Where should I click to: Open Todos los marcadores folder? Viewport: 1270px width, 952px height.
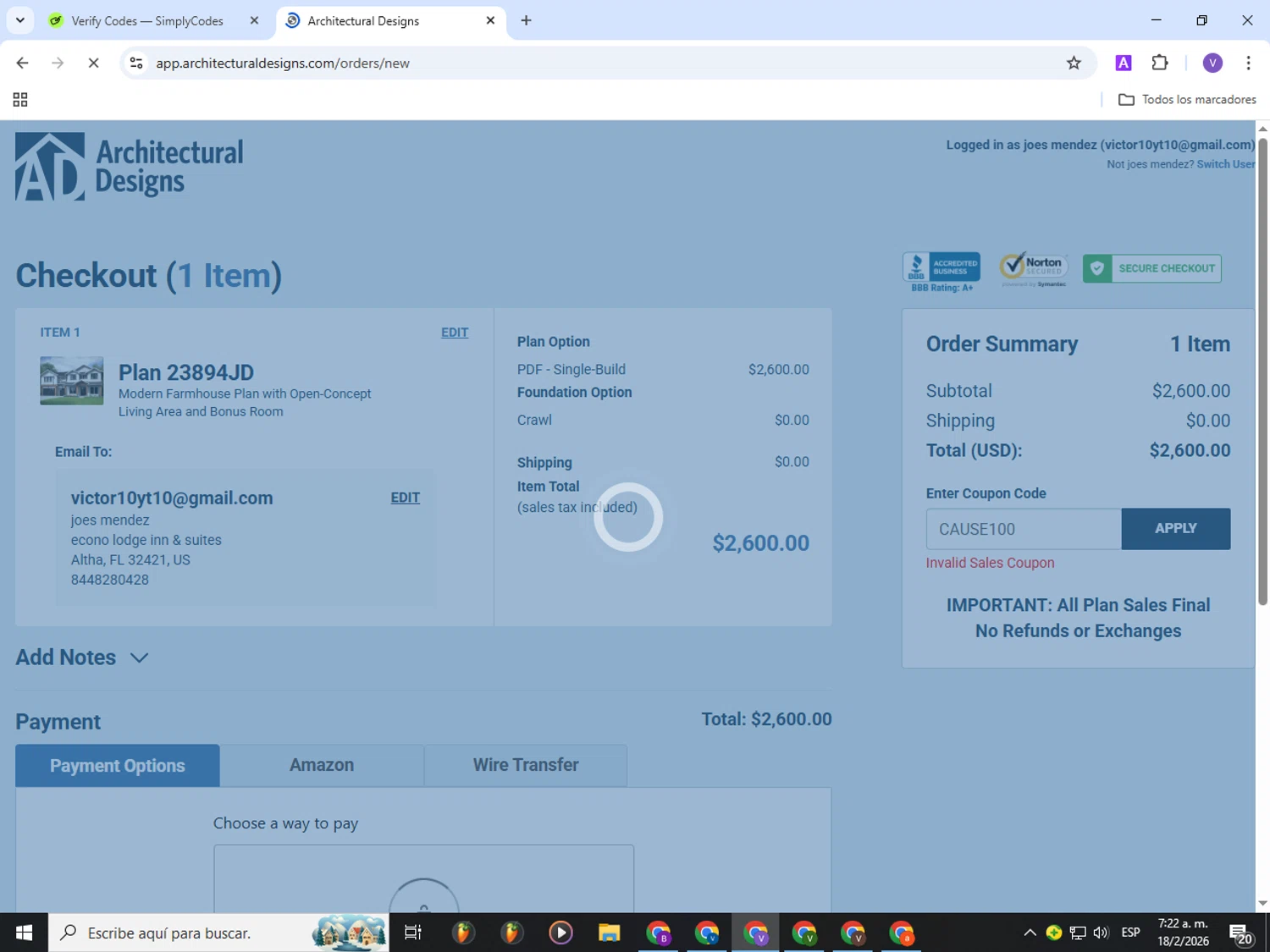[1187, 100]
